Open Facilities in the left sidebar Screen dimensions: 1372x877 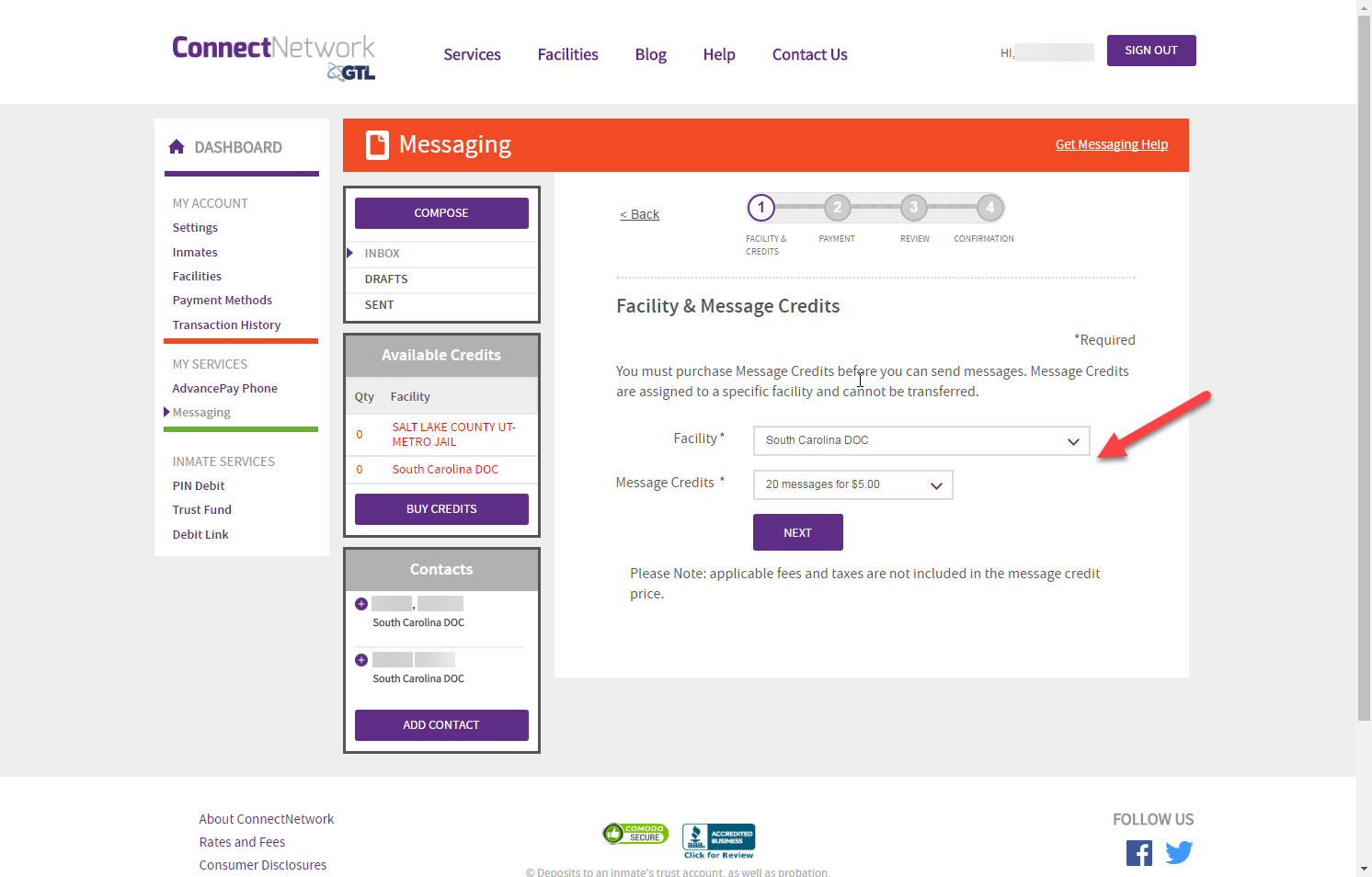click(x=197, y=276)
